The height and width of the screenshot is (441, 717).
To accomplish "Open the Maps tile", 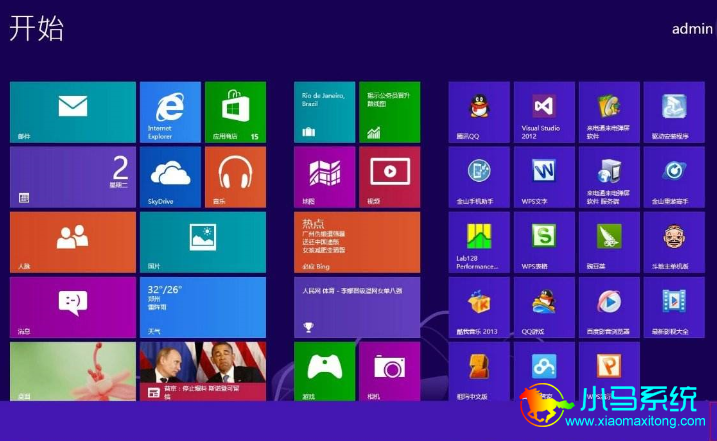I will click(x=324, y=177).
